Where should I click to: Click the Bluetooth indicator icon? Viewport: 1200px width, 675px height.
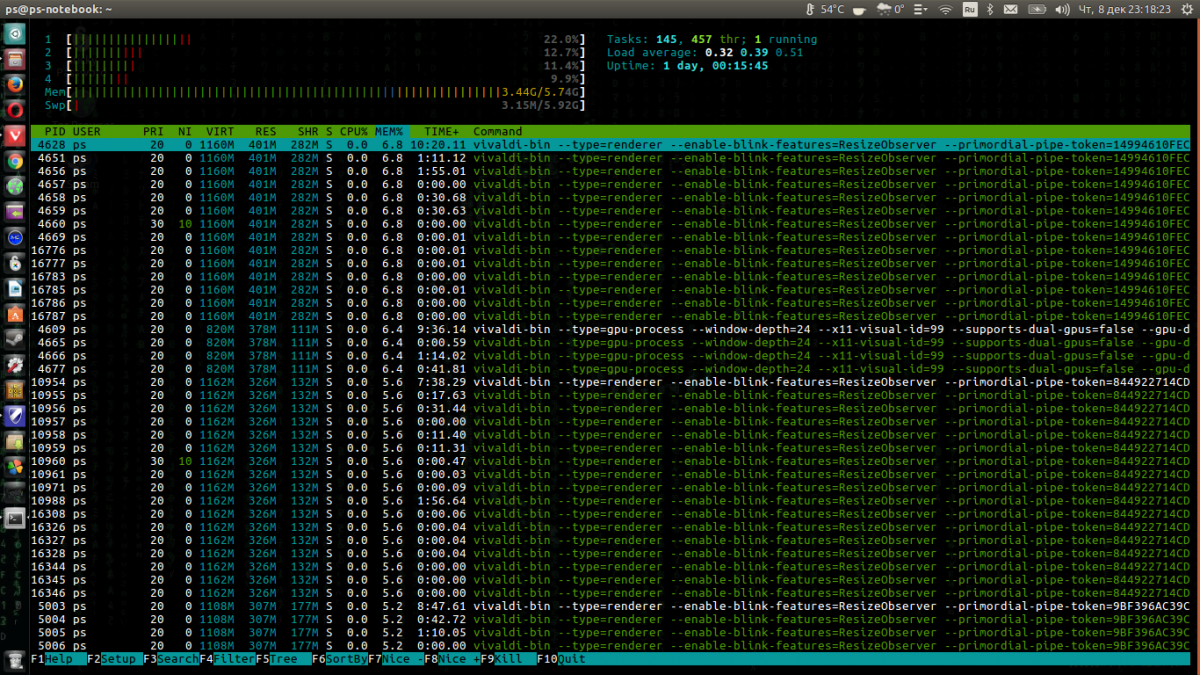click(991, 9)
